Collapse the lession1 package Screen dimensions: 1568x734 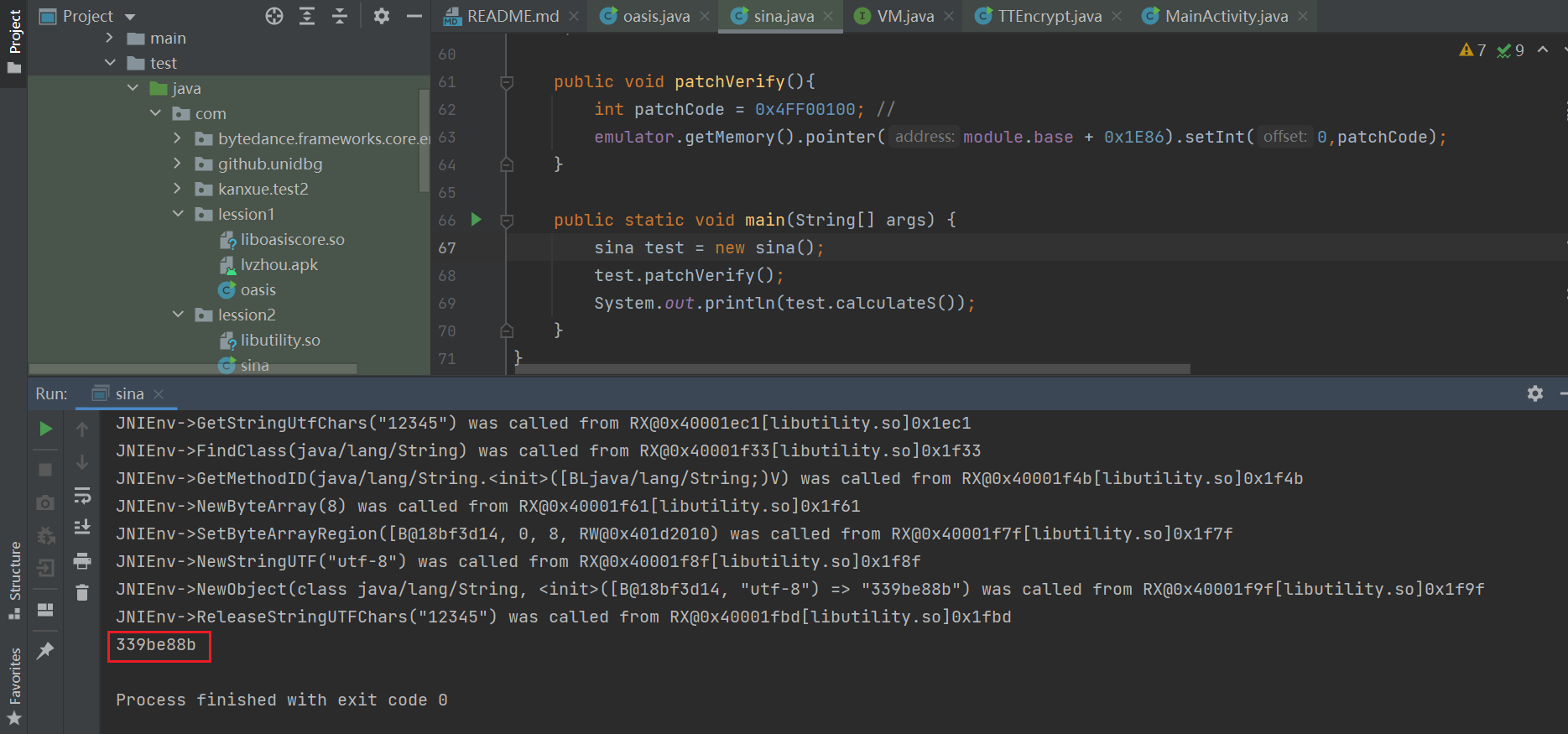178,214
